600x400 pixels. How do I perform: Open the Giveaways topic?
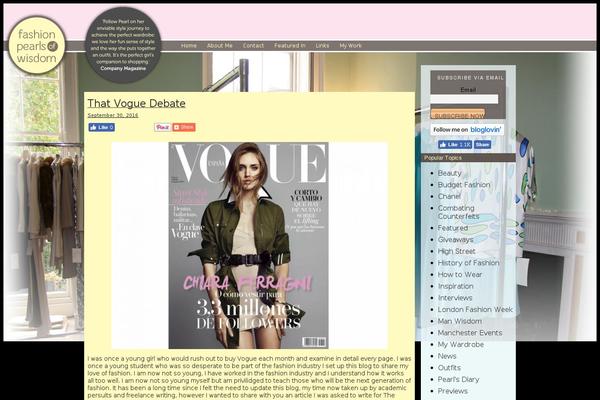[x=455, y=240]
